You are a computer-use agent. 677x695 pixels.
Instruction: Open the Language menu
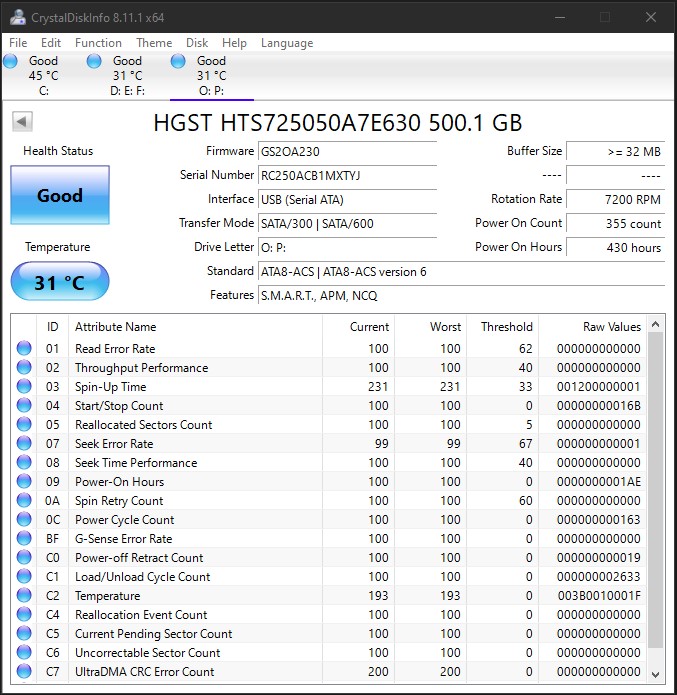coord(287,43)
